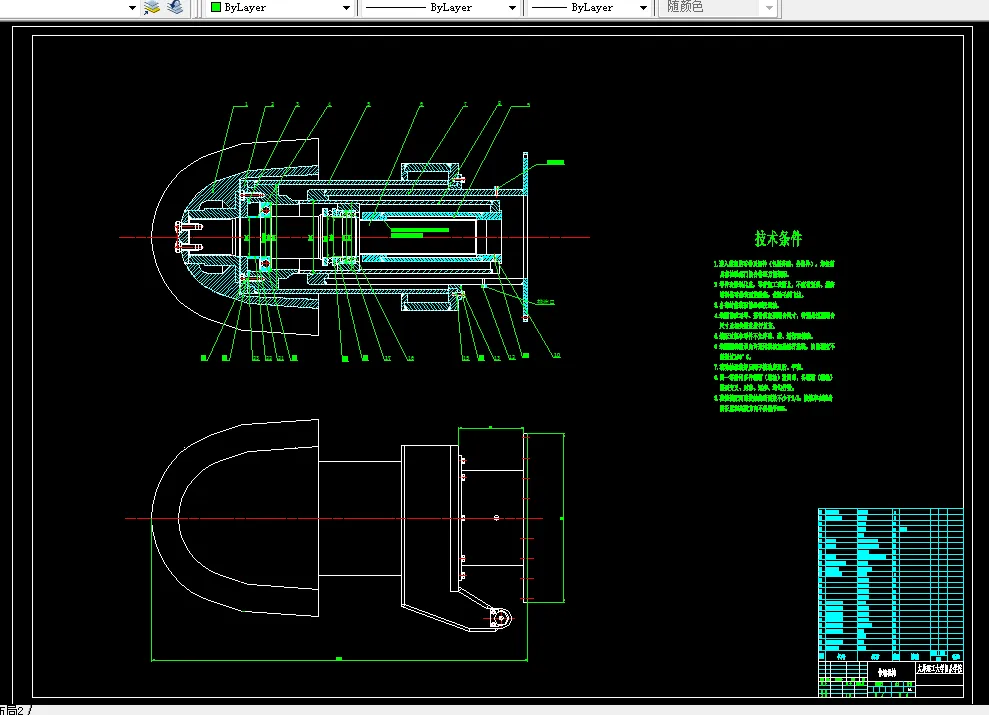
Task: Expand the linetype ByLayer dropdown arrow
Action: (x=512, y=8)
